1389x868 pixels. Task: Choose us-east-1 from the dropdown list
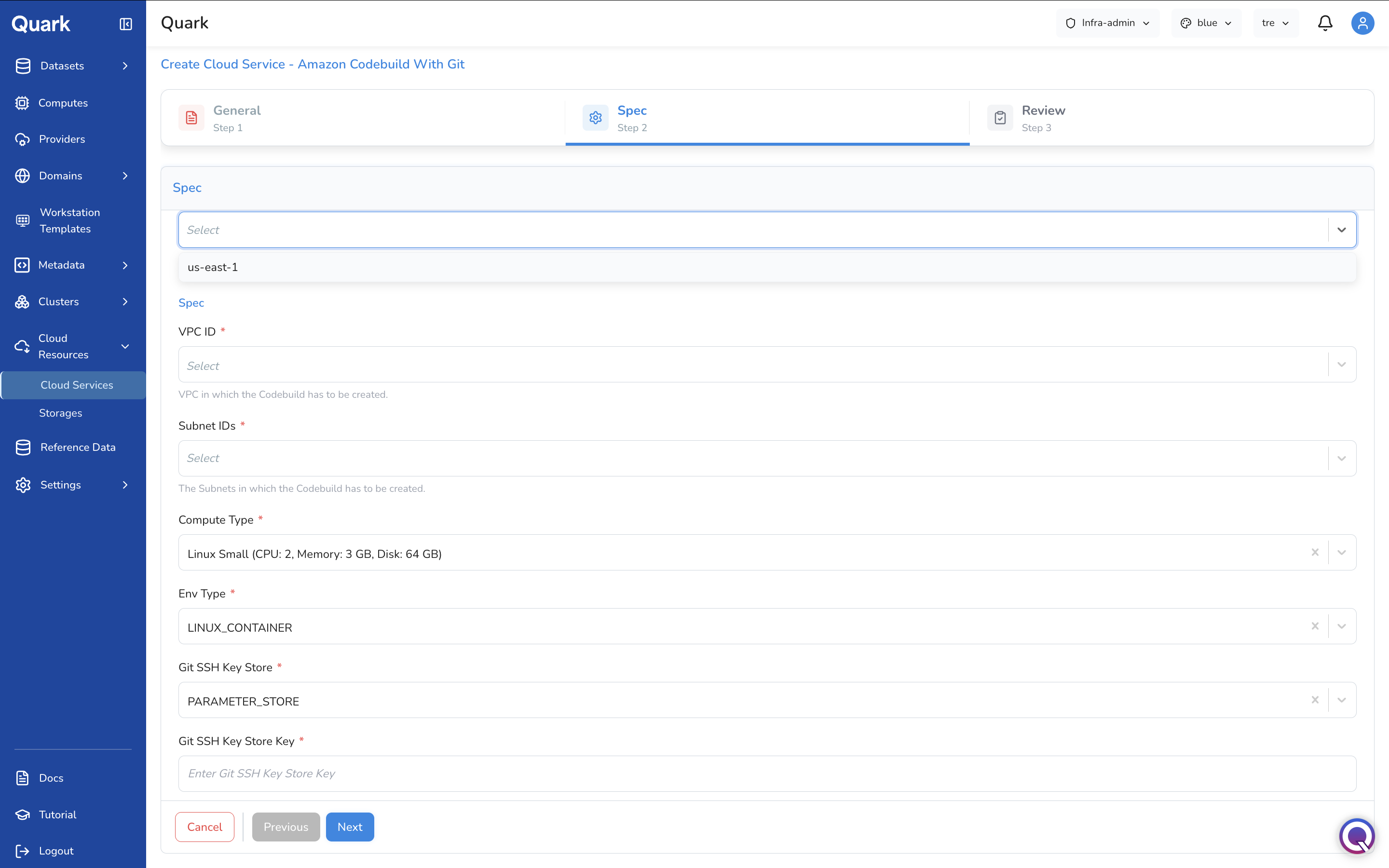click(x=767, y=268)
